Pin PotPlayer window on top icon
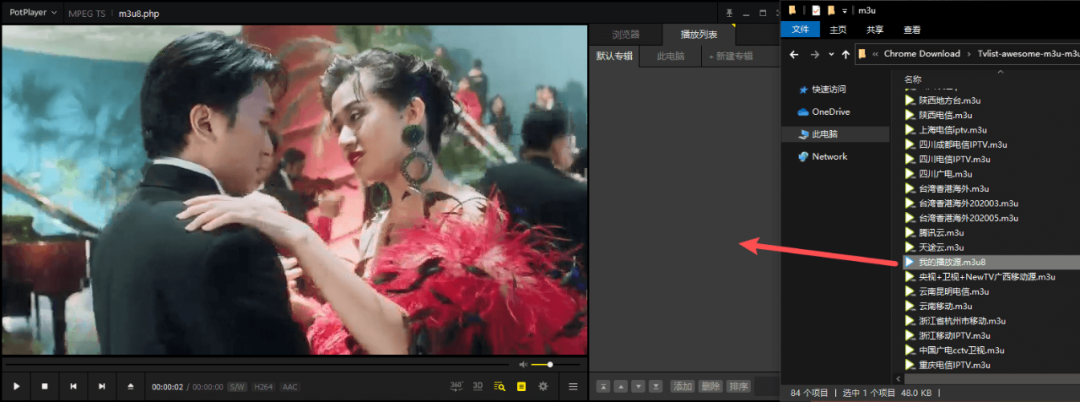 click(x=729, y=12)
